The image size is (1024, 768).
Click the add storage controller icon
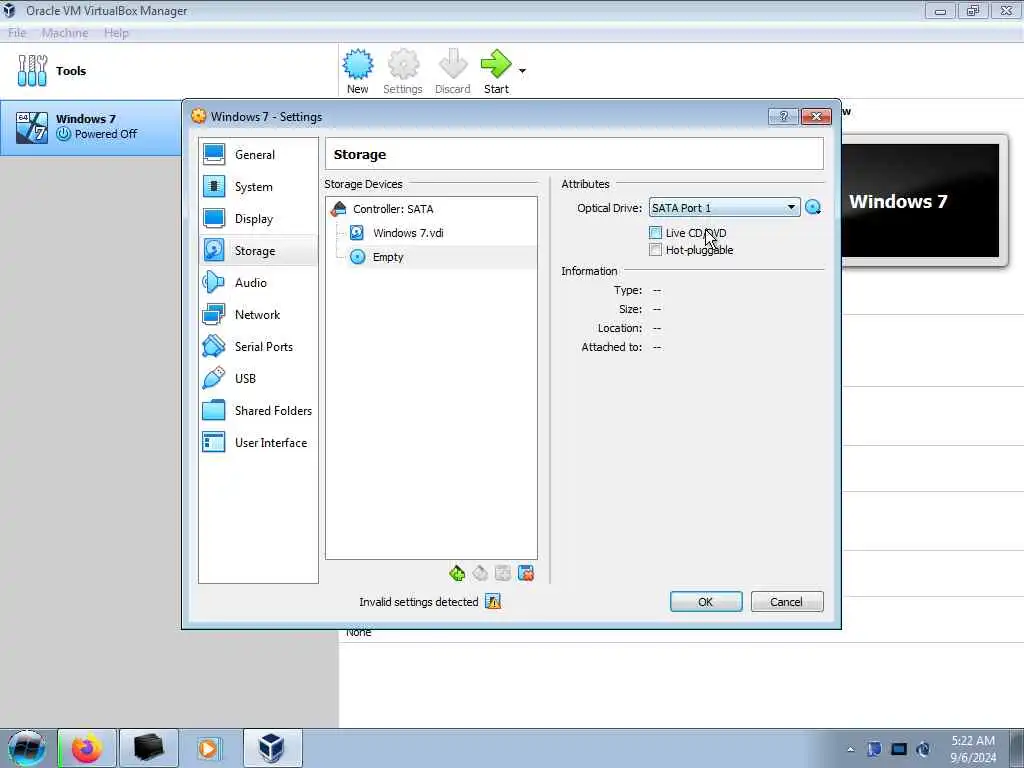(x=457, y=573)
